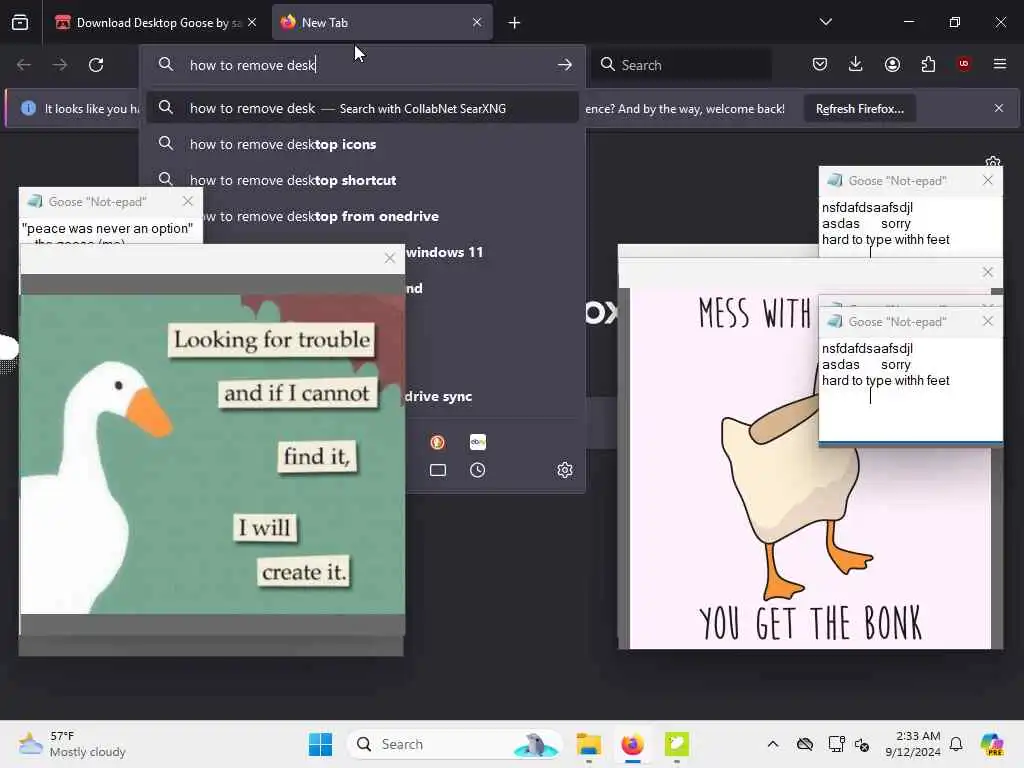Close lower-right Goose 'Not-epad' window
The height and width of the screenshot is (768, 1024).
tap(987, 321)
